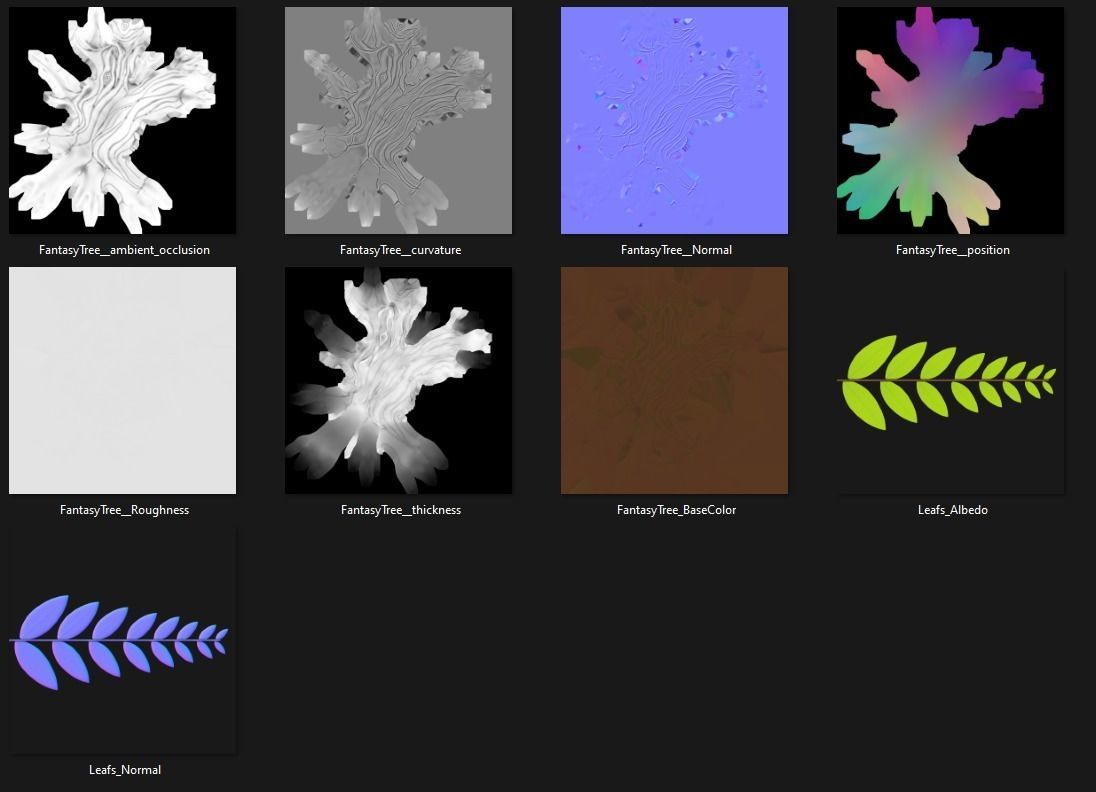
Task: Select the green Leafs_Albedo leaf thumbnail
Action: tap(950, 380)
